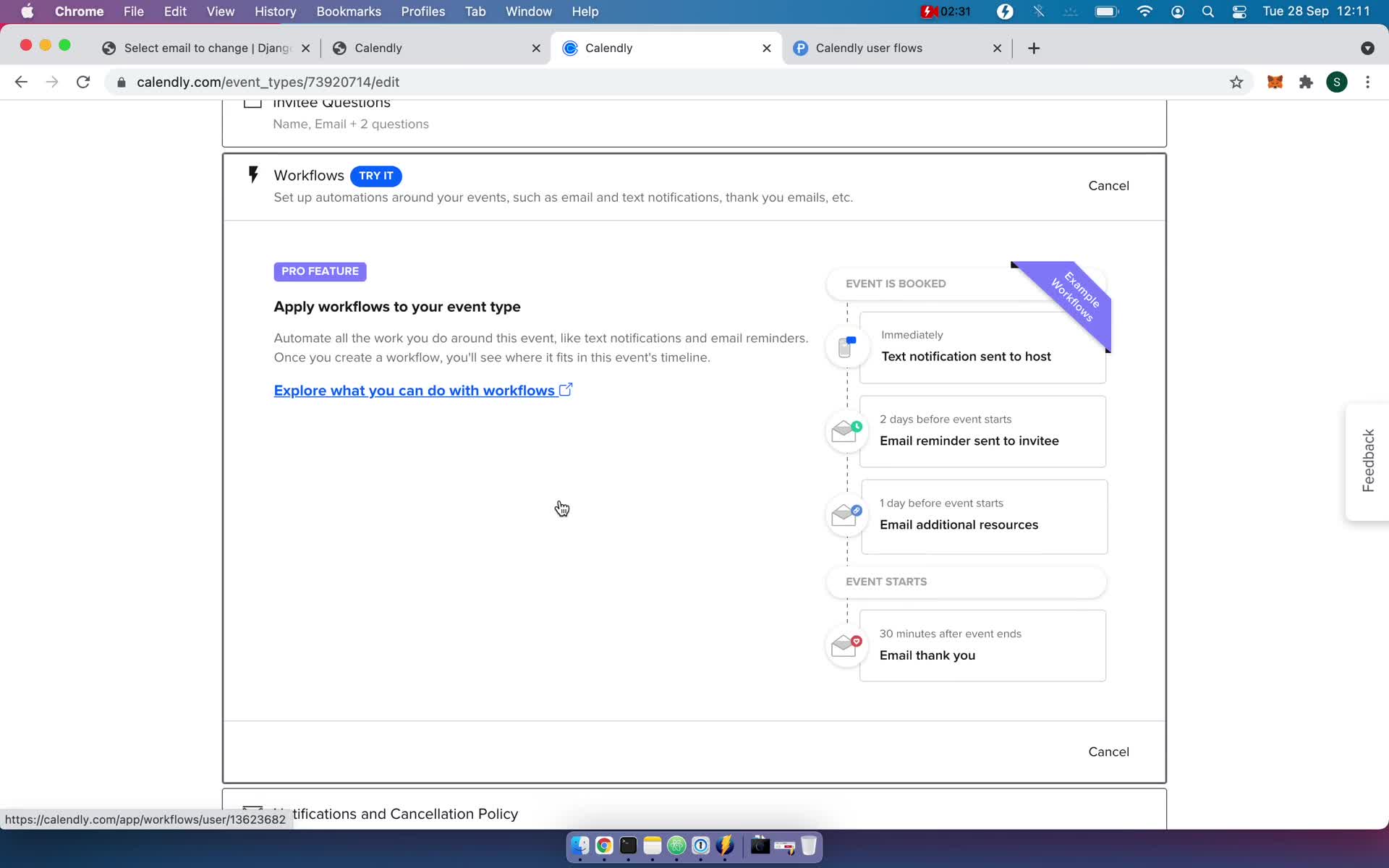Open the History menu in the menu bar
Viewport: 1389px width, 868px height.
pyautogui.click(x=275, y=11)
